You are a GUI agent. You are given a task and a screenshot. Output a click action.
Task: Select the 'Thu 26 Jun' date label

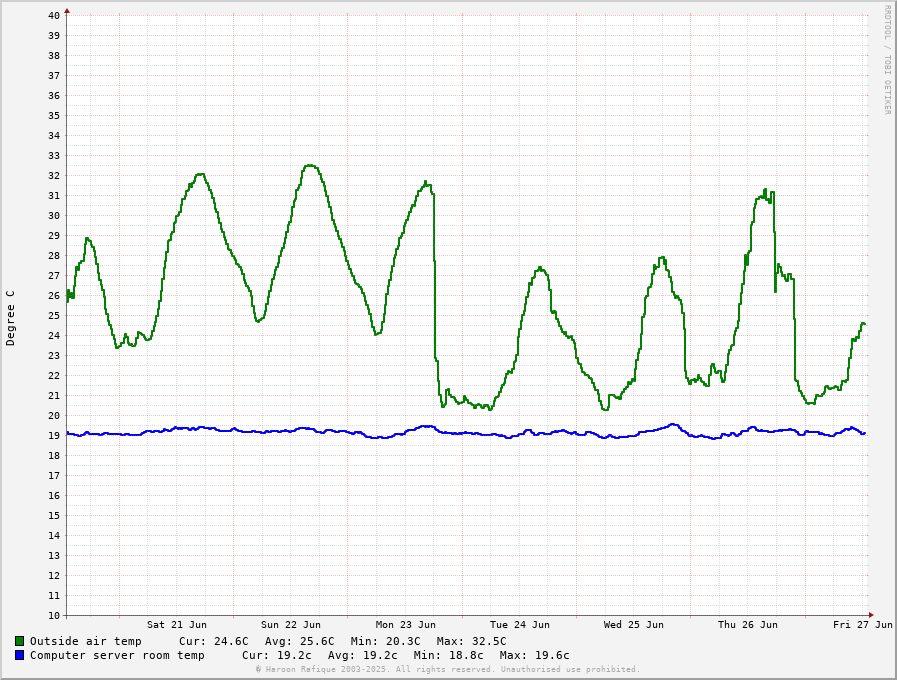click(747, 624)
